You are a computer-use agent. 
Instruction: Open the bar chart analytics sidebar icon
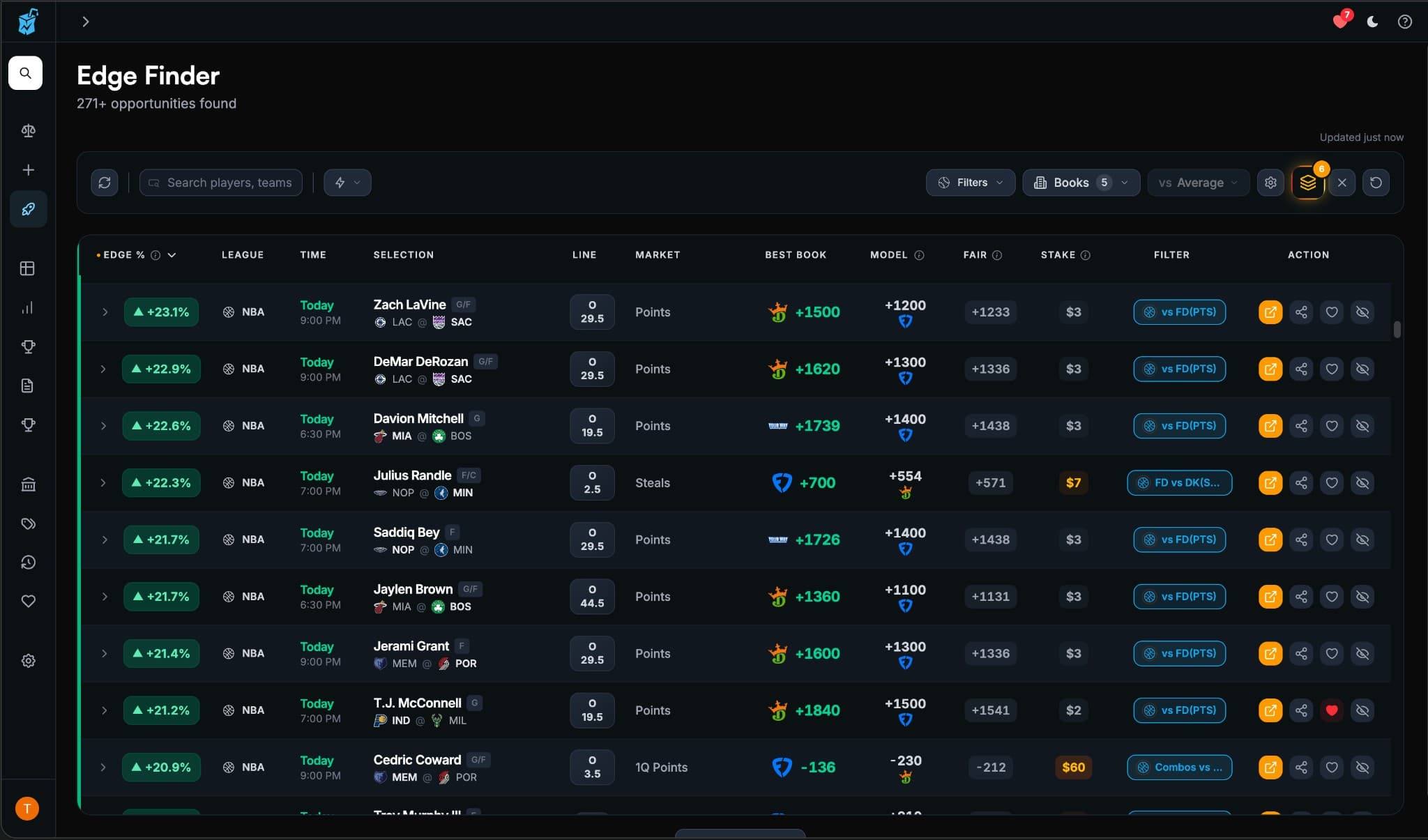(x=28, y=308)
